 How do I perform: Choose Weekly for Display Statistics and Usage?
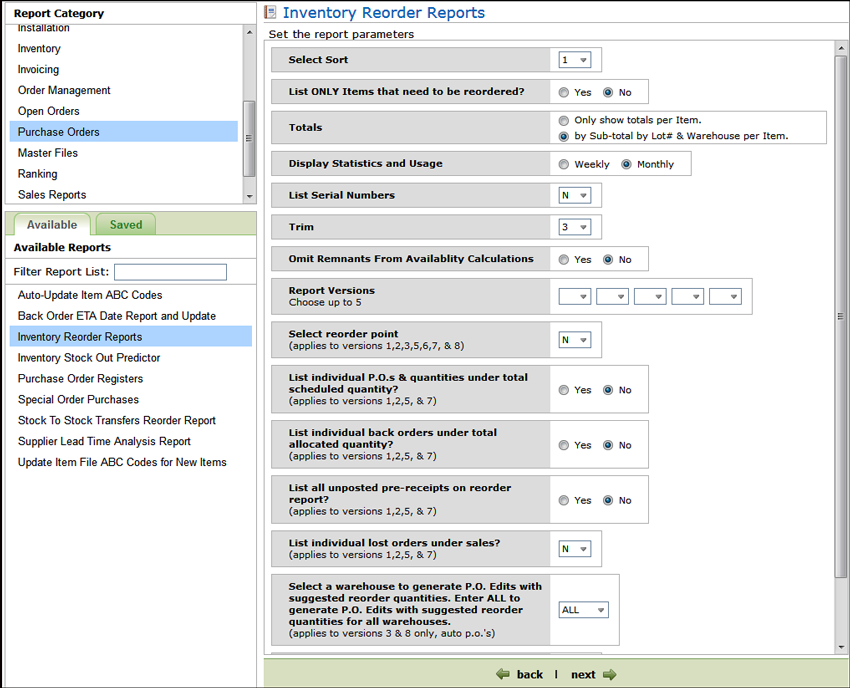pos(565,164)
